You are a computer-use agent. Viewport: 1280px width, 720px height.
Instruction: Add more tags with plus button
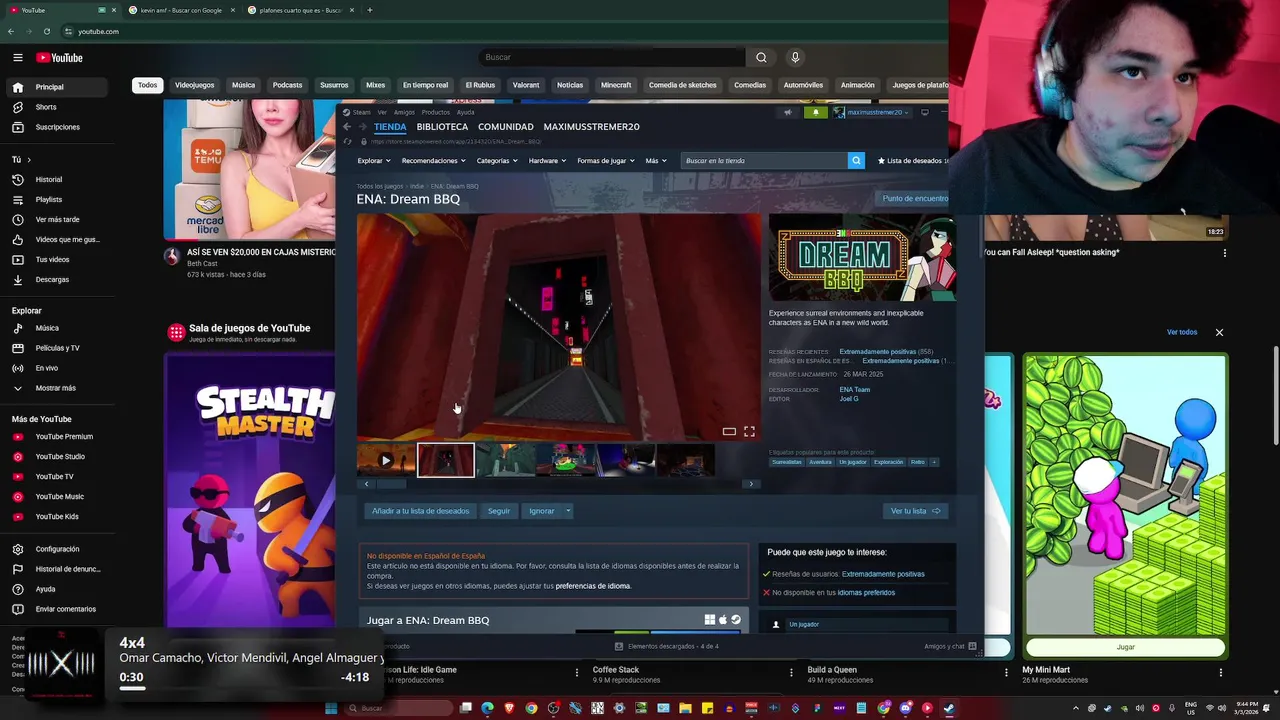[x=934, y=462]
